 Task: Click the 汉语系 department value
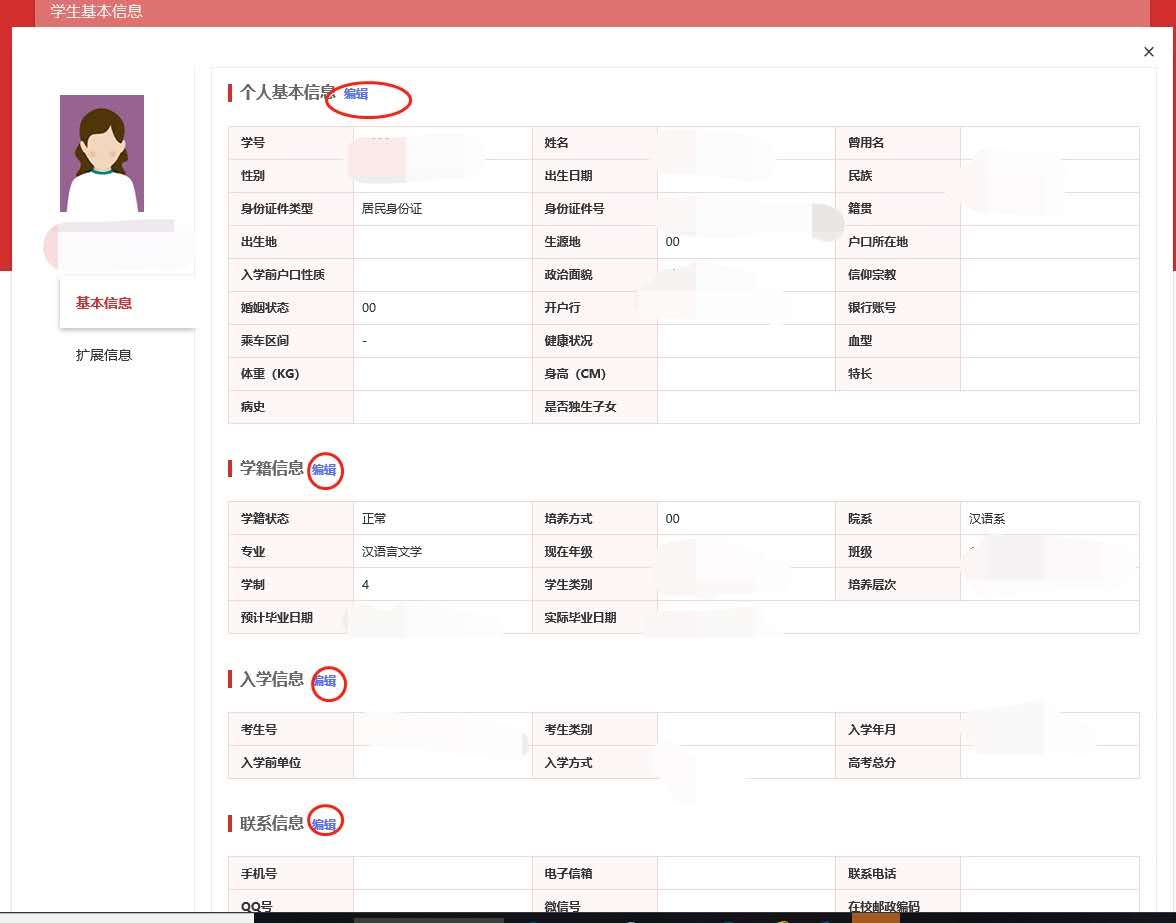click(987, 519)
